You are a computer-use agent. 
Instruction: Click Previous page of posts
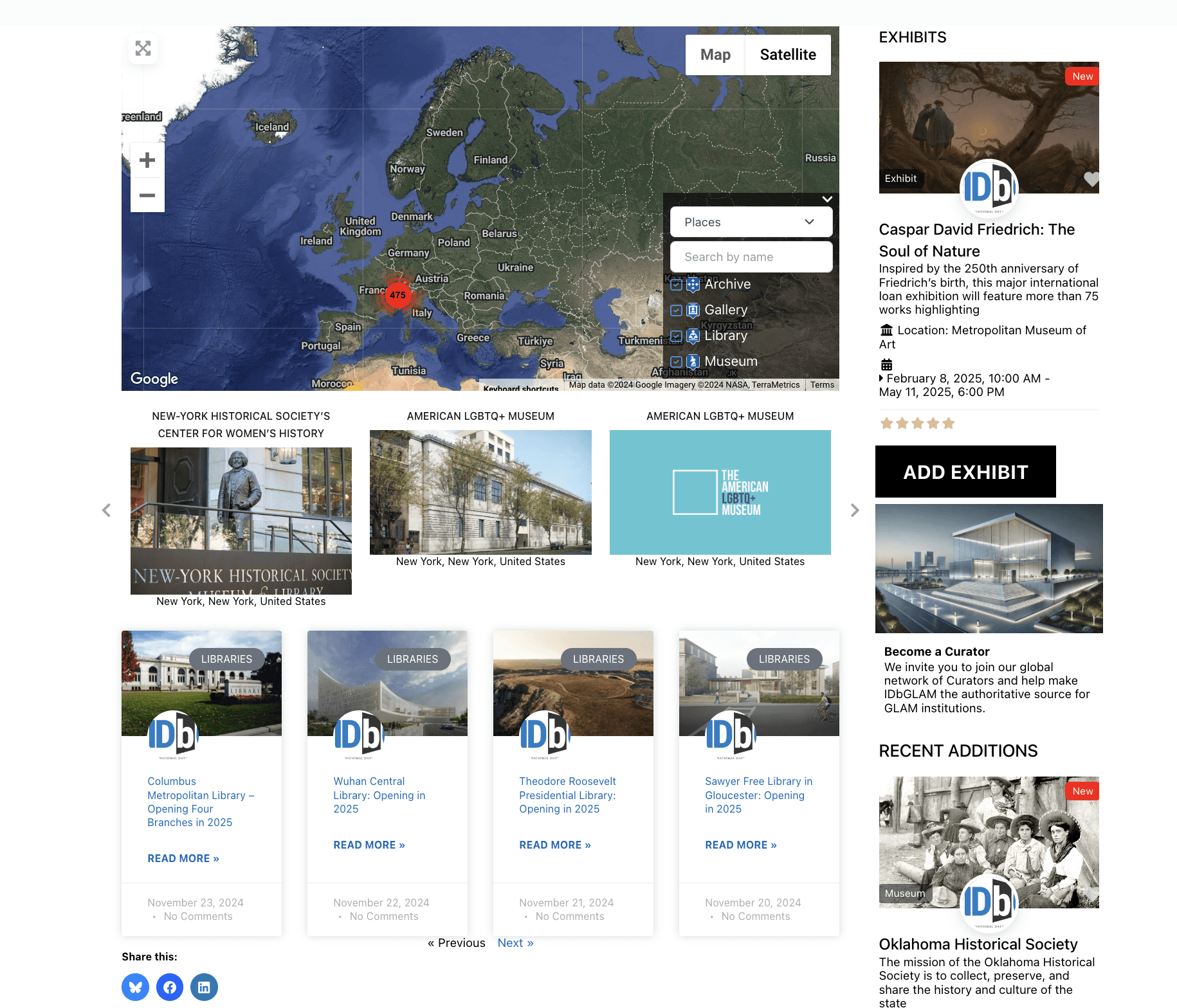[457, 942]
